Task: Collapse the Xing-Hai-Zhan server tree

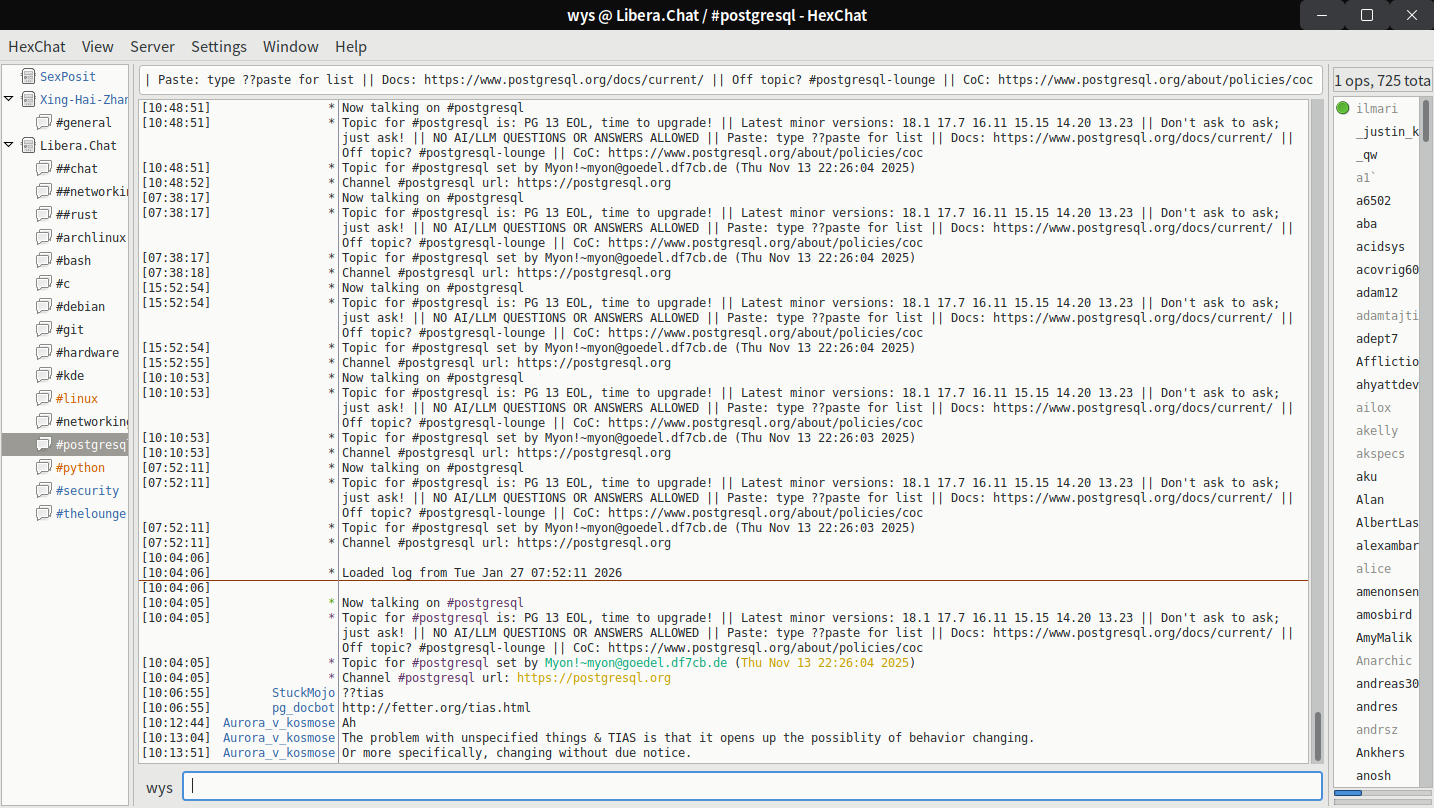Action: coord(9,99)
